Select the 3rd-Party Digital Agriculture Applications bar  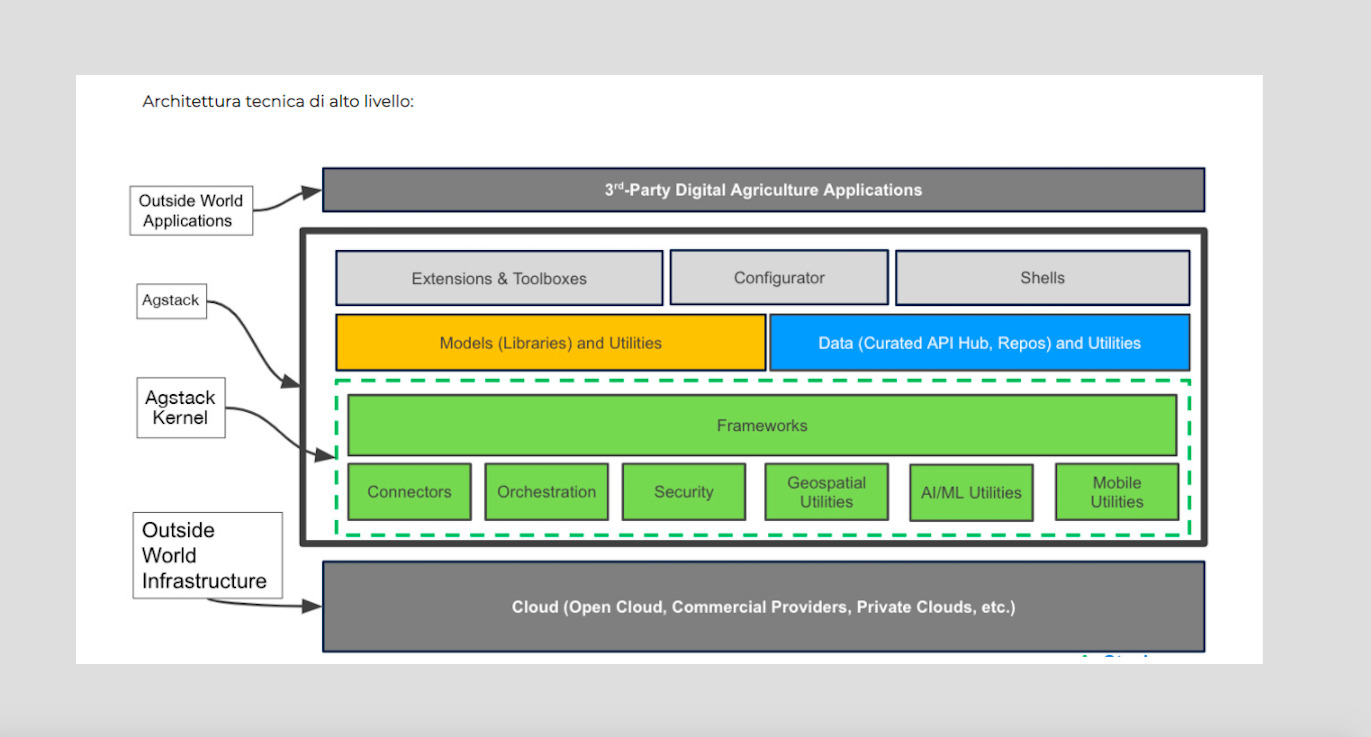tap(762, 189)
